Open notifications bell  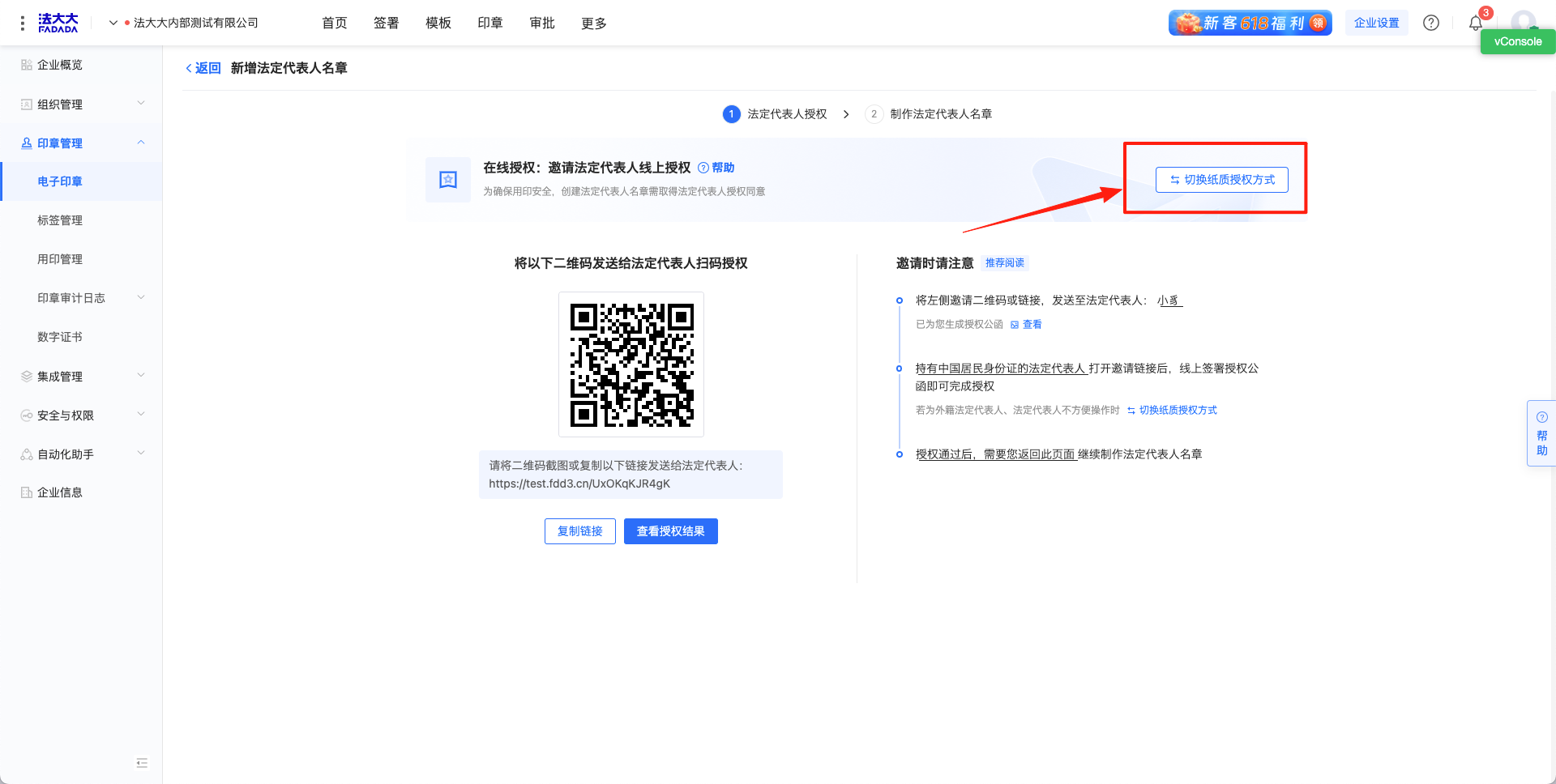click(1476, 23)
